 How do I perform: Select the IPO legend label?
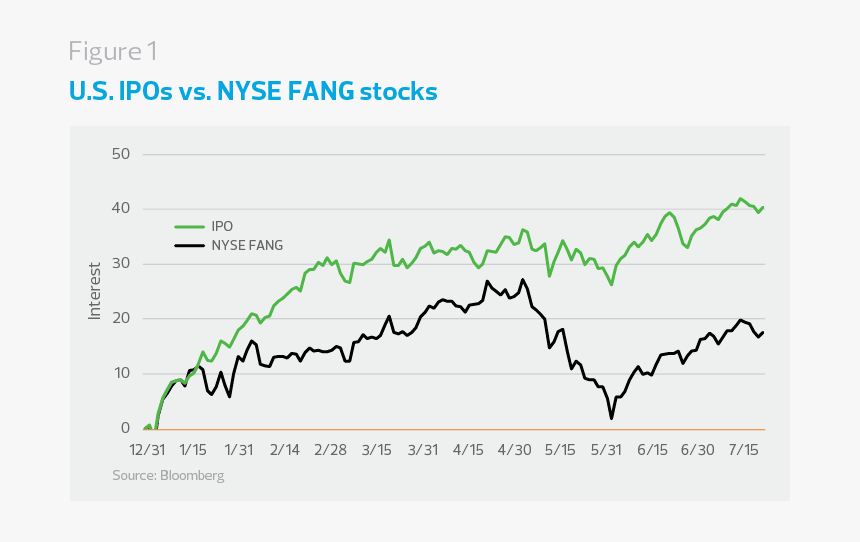tap(221, 226)
